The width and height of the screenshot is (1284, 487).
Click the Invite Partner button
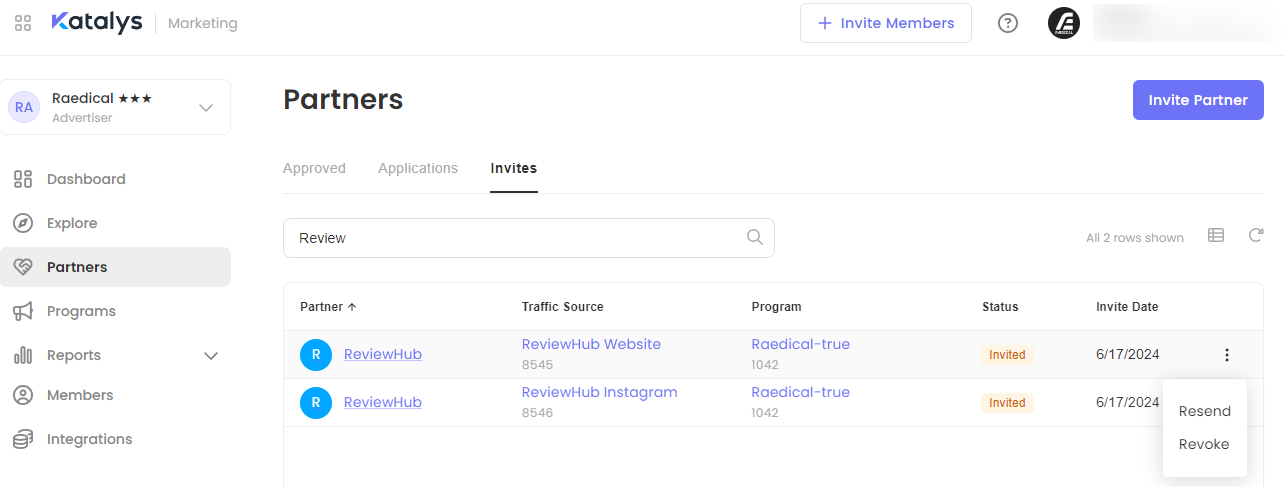[x=1198, y=100]
